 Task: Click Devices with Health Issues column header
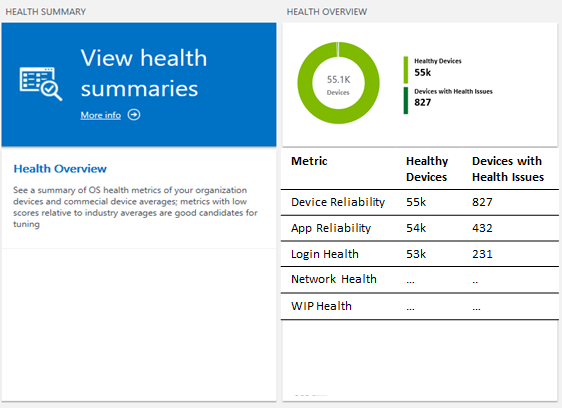click(x=508, y=169)
